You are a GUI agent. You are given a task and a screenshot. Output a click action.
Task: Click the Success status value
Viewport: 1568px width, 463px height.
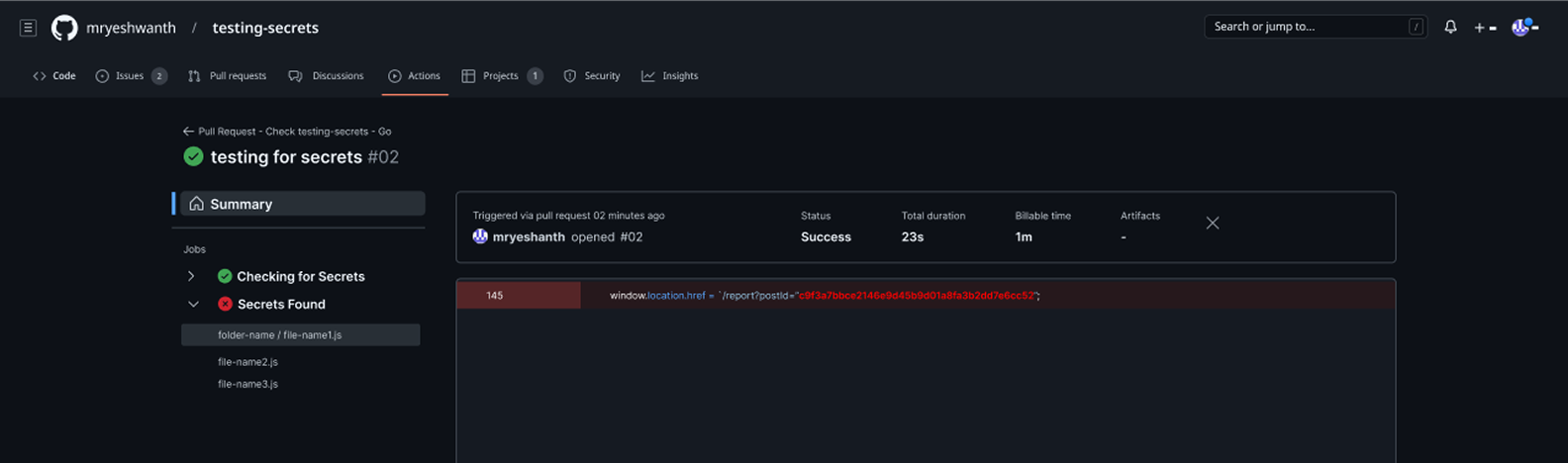826,236
